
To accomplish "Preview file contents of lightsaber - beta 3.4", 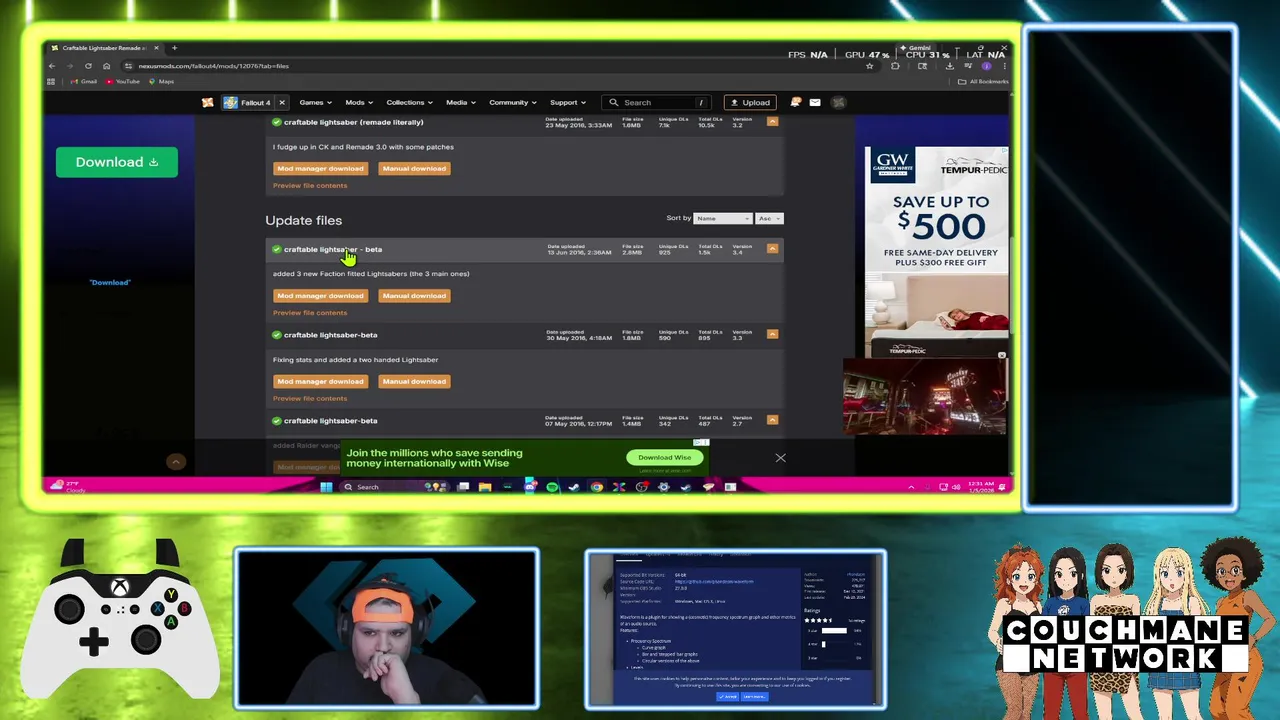I will coord(310,312).
